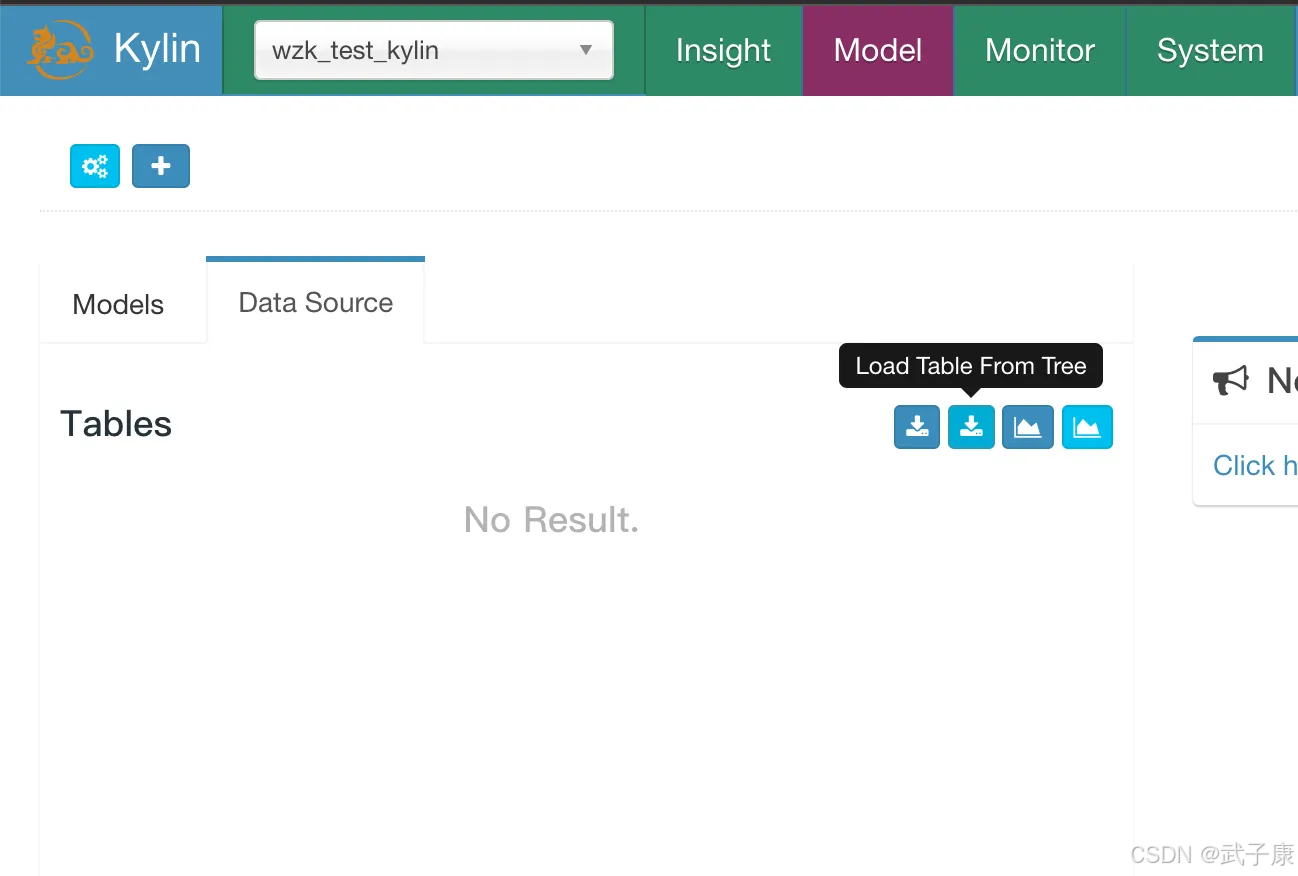Click the Tables section heading
1298x876 pixels.
[116, 424]
